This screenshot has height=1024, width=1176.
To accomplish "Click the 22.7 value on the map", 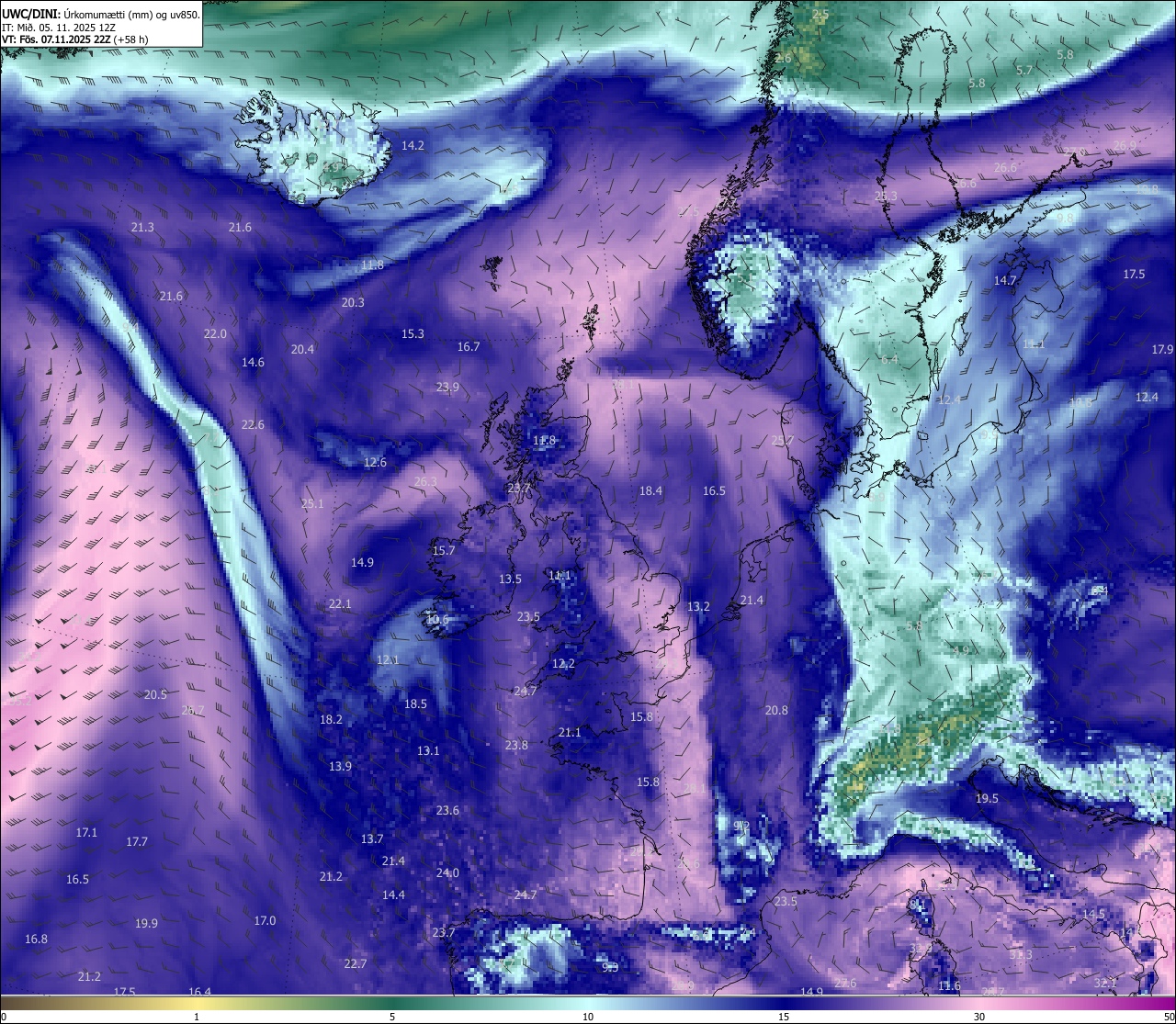I will click(355, 963).
